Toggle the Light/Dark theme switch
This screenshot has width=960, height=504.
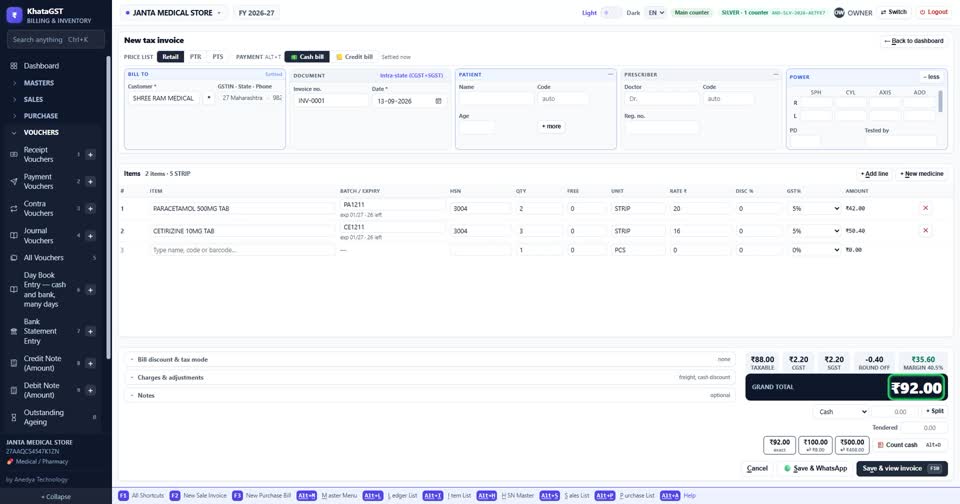(x=611, y=12)
